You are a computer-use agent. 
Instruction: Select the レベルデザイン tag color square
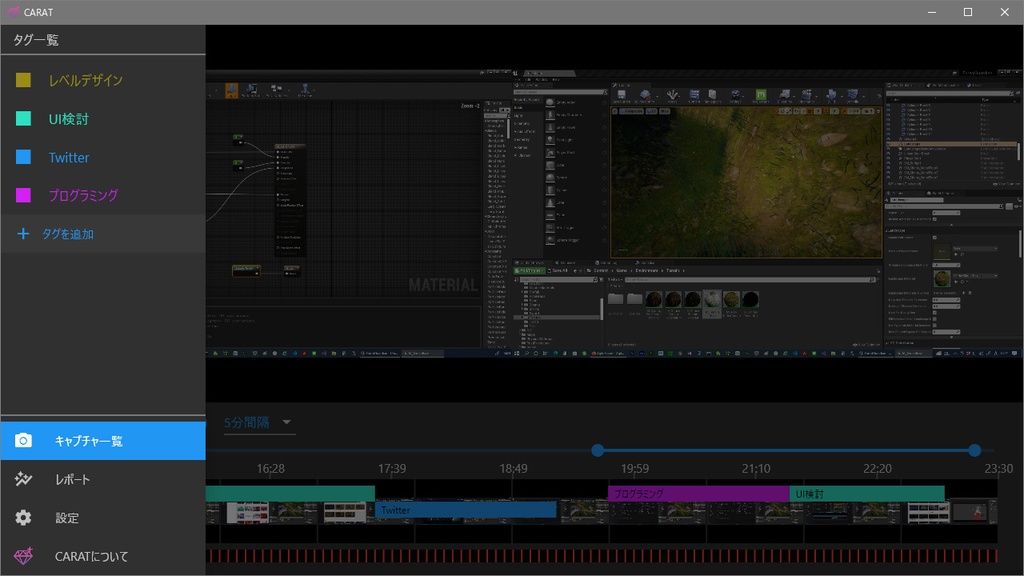24,80
